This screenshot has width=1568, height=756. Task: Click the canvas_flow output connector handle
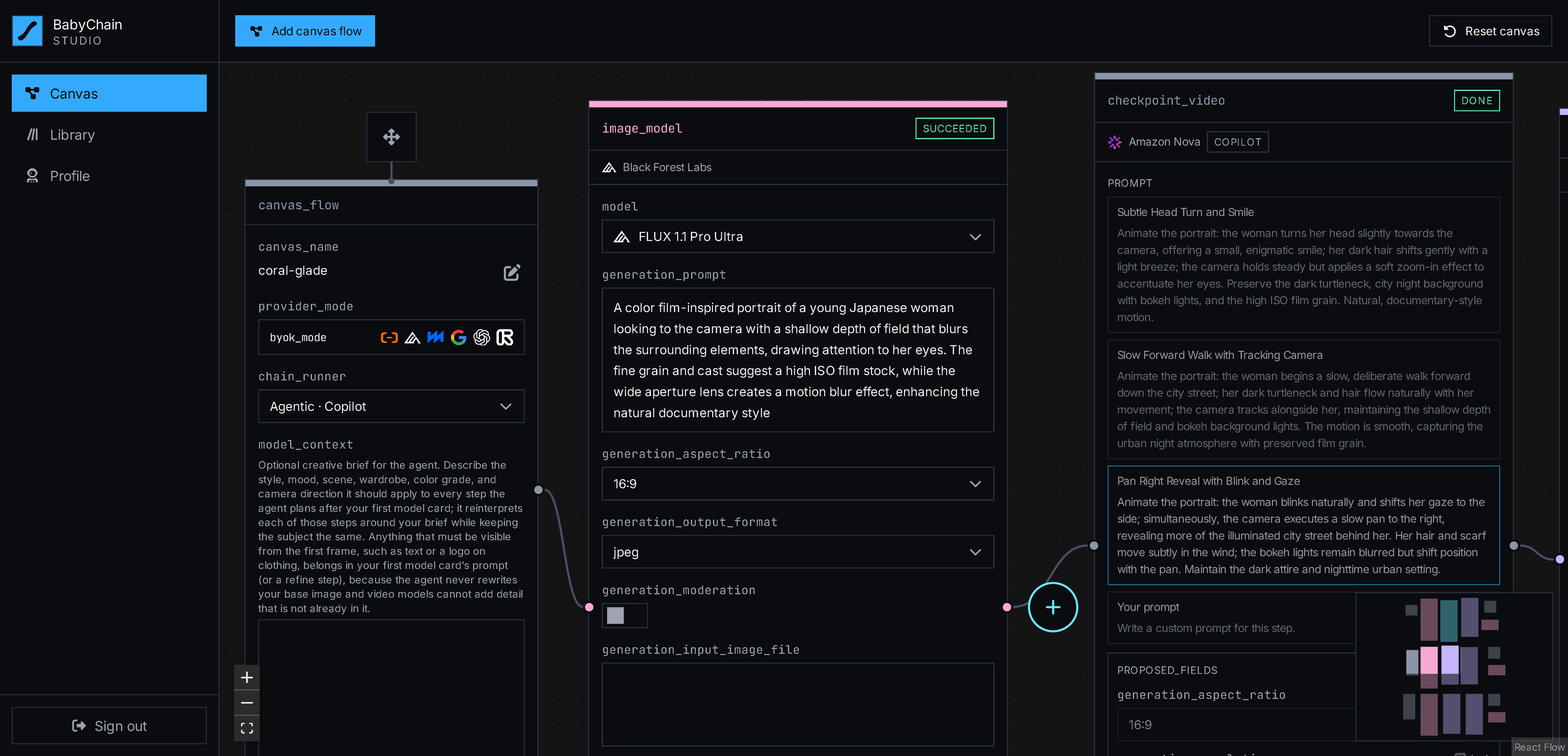pyautogui.click(x=538, y=490)
